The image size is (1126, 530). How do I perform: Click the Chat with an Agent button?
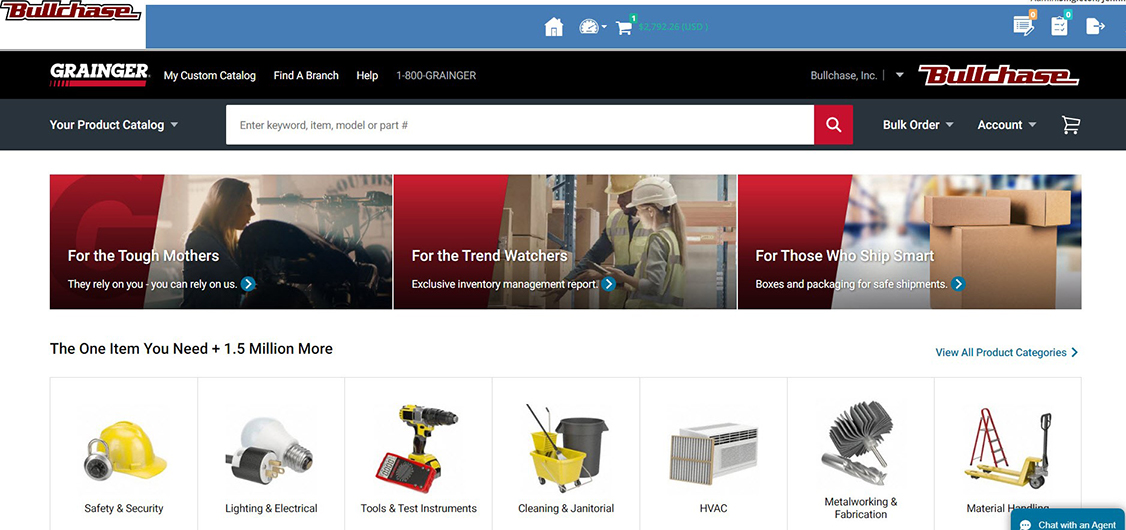click(x=1068, y=521)
